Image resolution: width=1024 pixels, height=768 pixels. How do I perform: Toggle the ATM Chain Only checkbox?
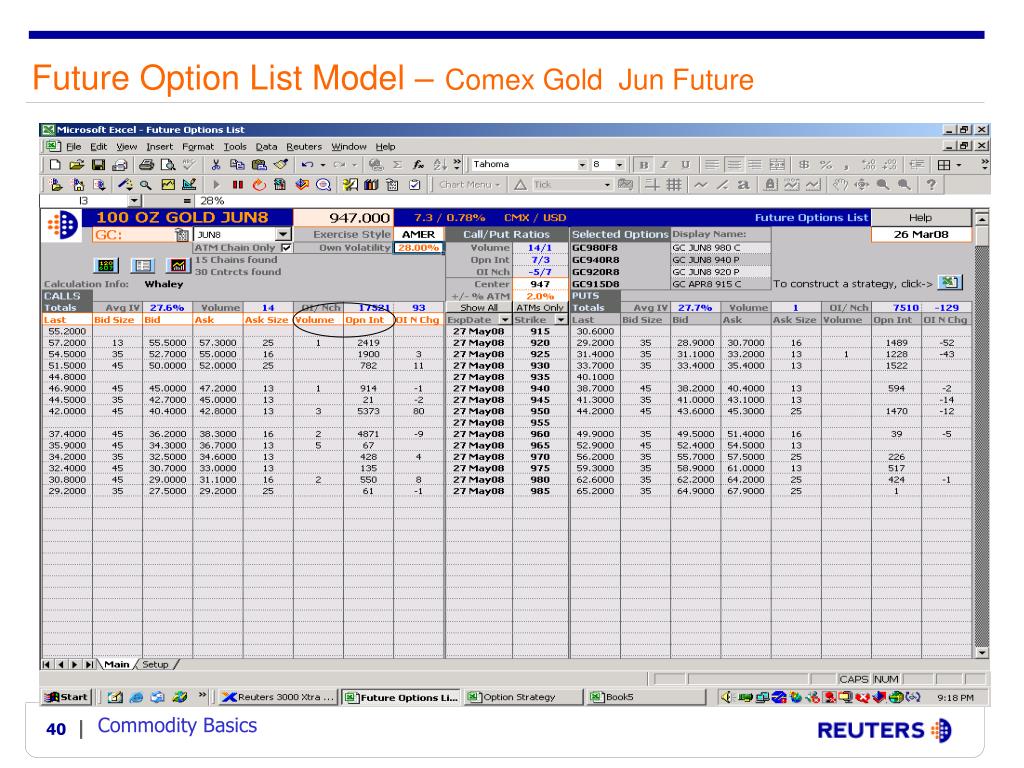coord(286,248)
